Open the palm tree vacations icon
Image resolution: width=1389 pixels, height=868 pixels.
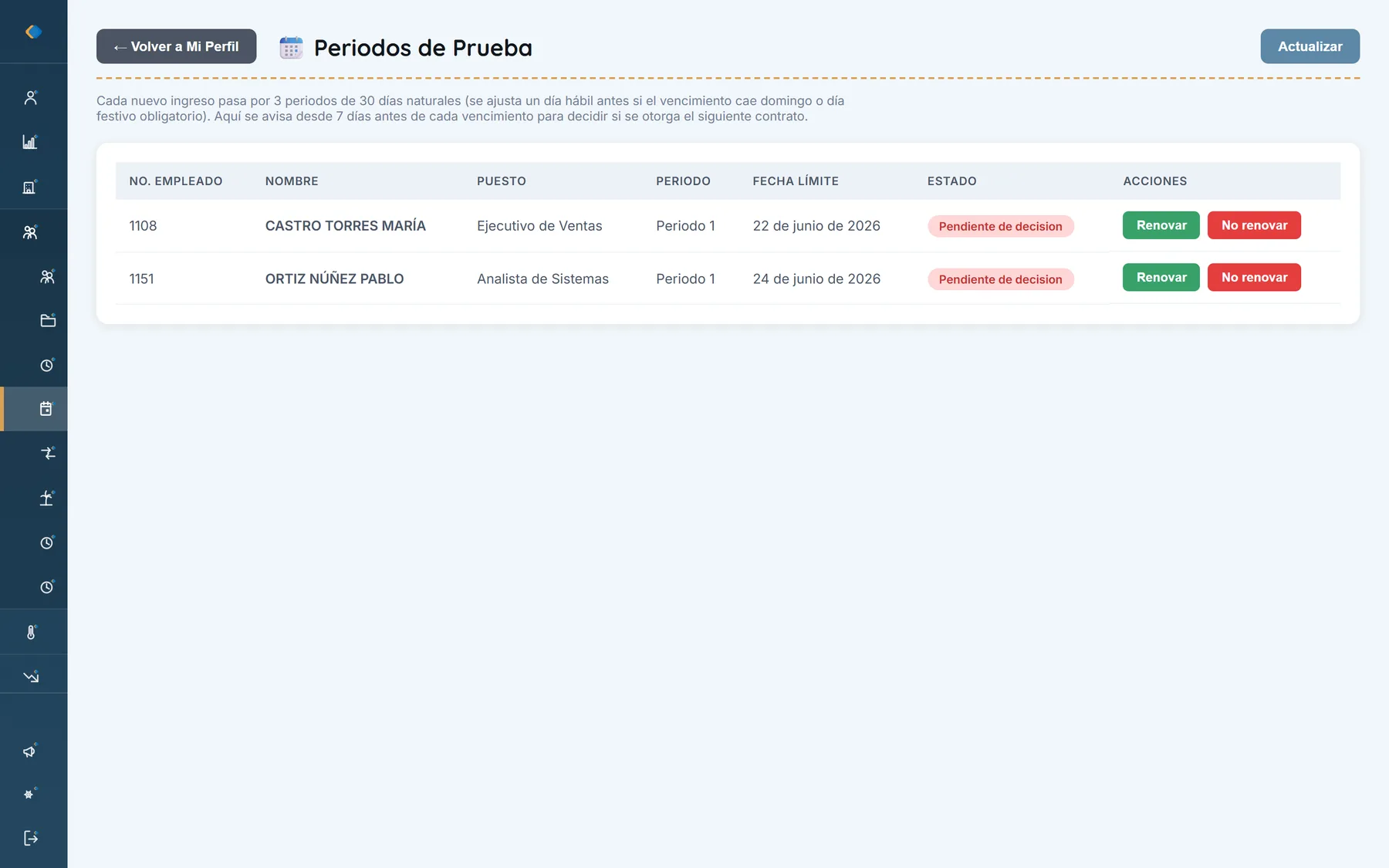48,498
